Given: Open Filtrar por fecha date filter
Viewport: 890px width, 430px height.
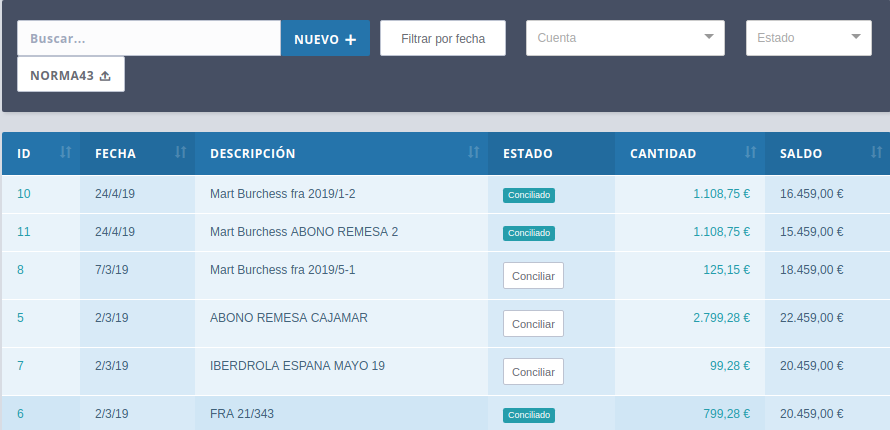Looking at the screenshot, I should click(x=442, y=38).
